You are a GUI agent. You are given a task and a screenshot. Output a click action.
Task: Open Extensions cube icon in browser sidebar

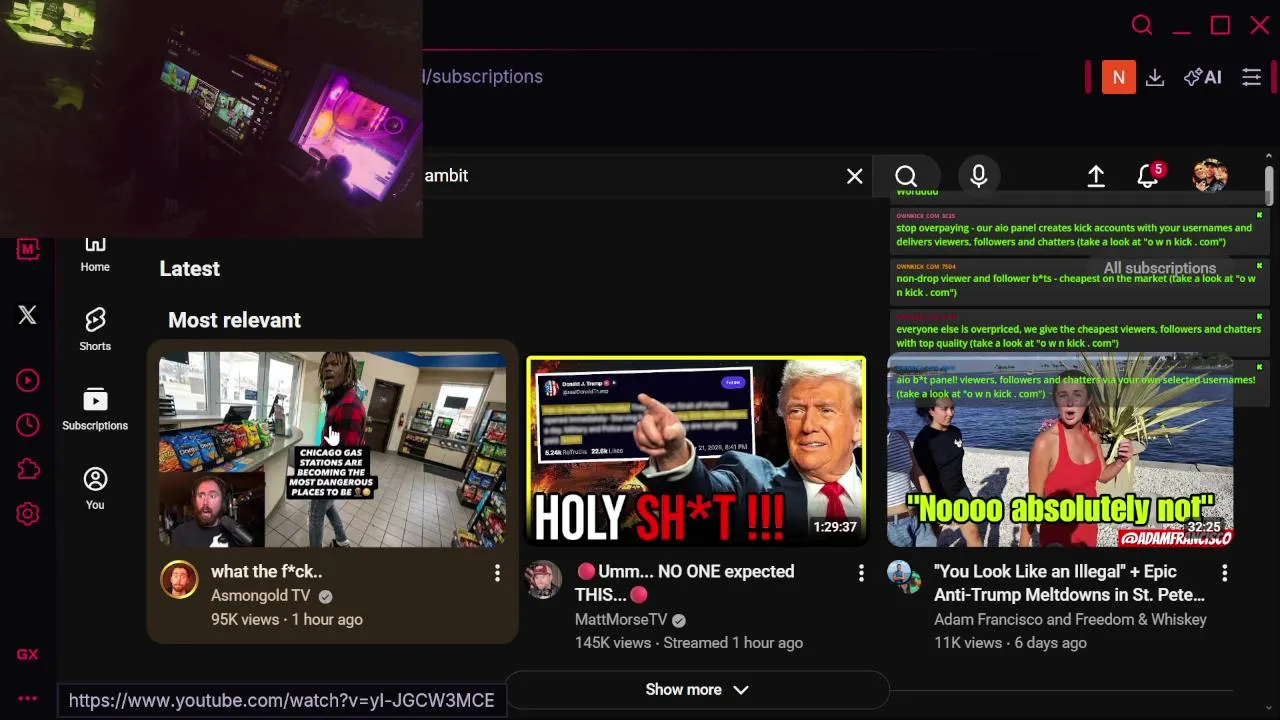(x=28, y=469)
